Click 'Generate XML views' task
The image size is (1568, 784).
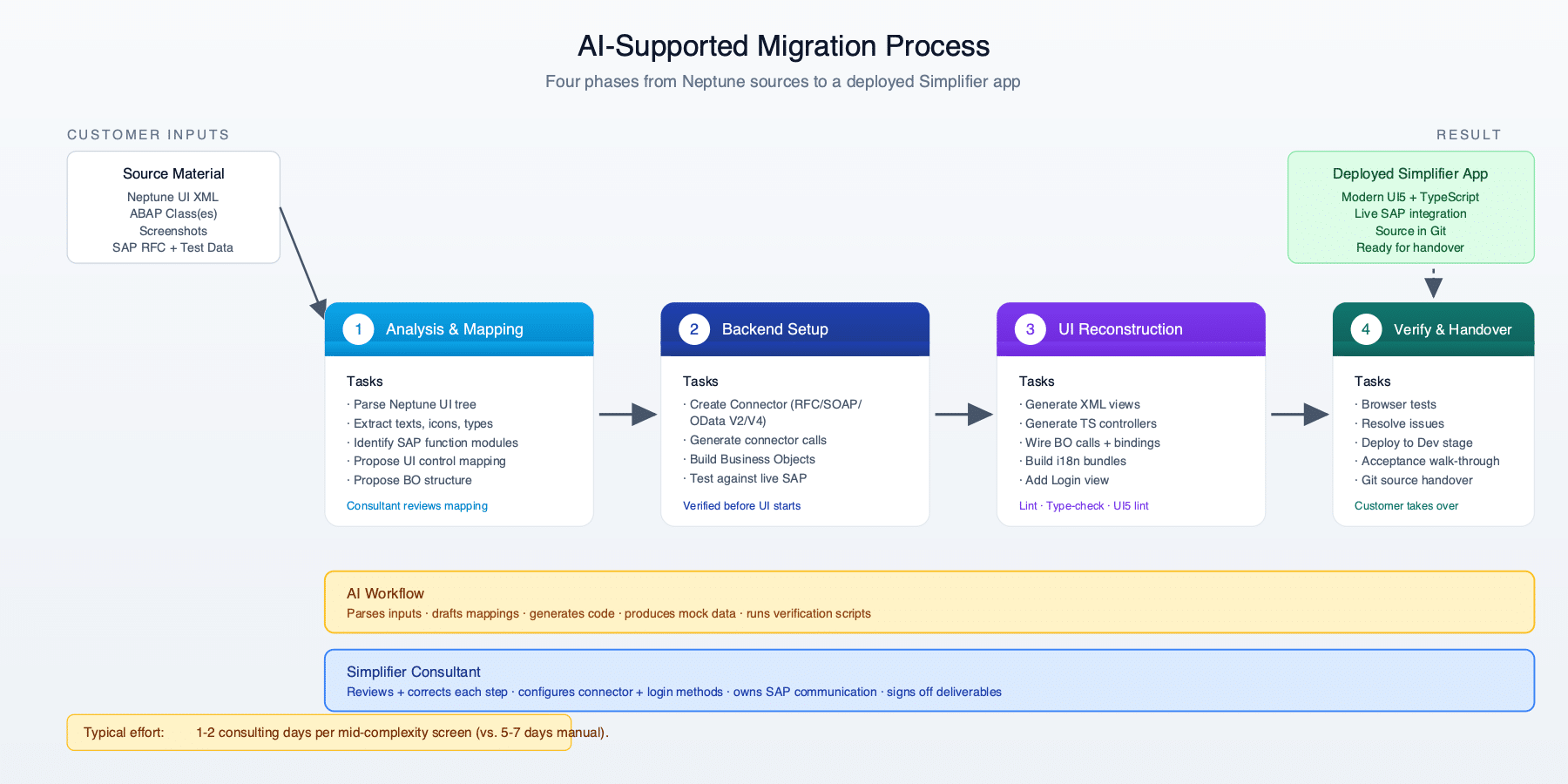click(1080, 404)
